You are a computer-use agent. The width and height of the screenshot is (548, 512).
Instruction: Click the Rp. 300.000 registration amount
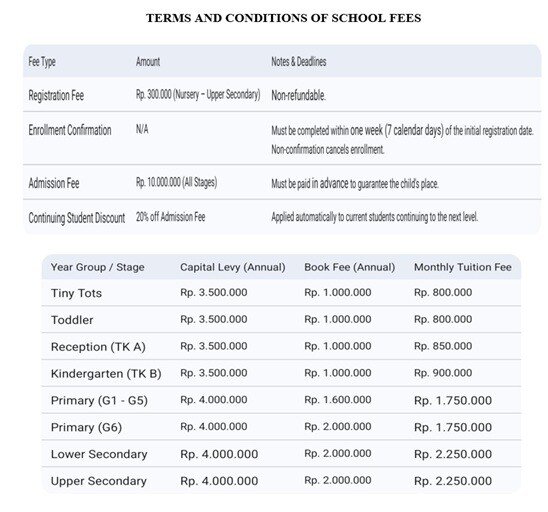(198, 94)
